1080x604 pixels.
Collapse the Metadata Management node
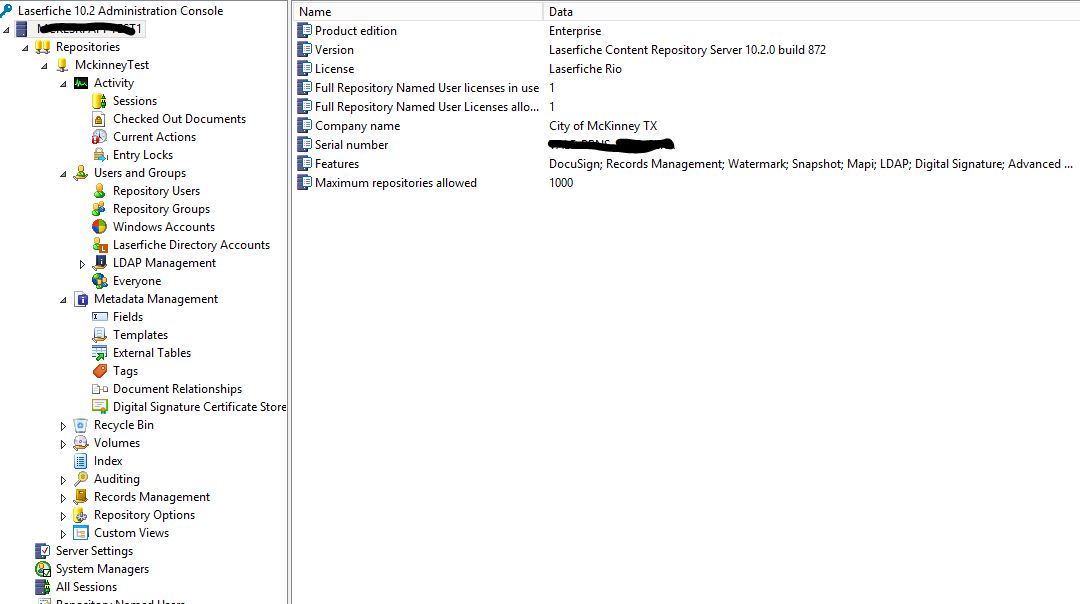coord(63,300)
